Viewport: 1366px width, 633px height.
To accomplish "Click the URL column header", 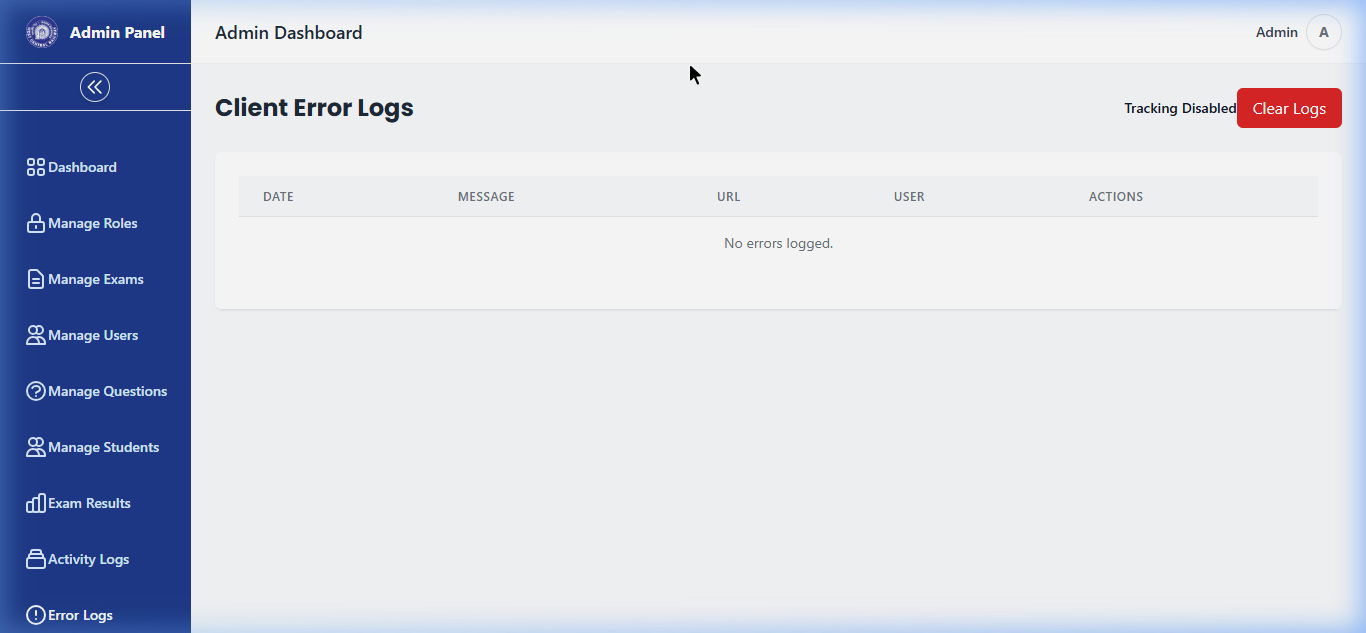I will click(729, 197).
